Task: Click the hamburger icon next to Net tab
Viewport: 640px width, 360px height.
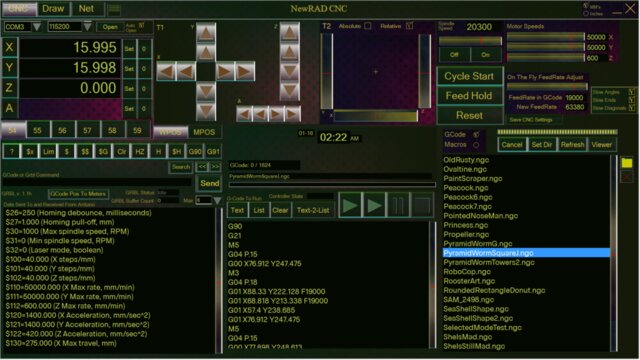Action: [114, 9]
